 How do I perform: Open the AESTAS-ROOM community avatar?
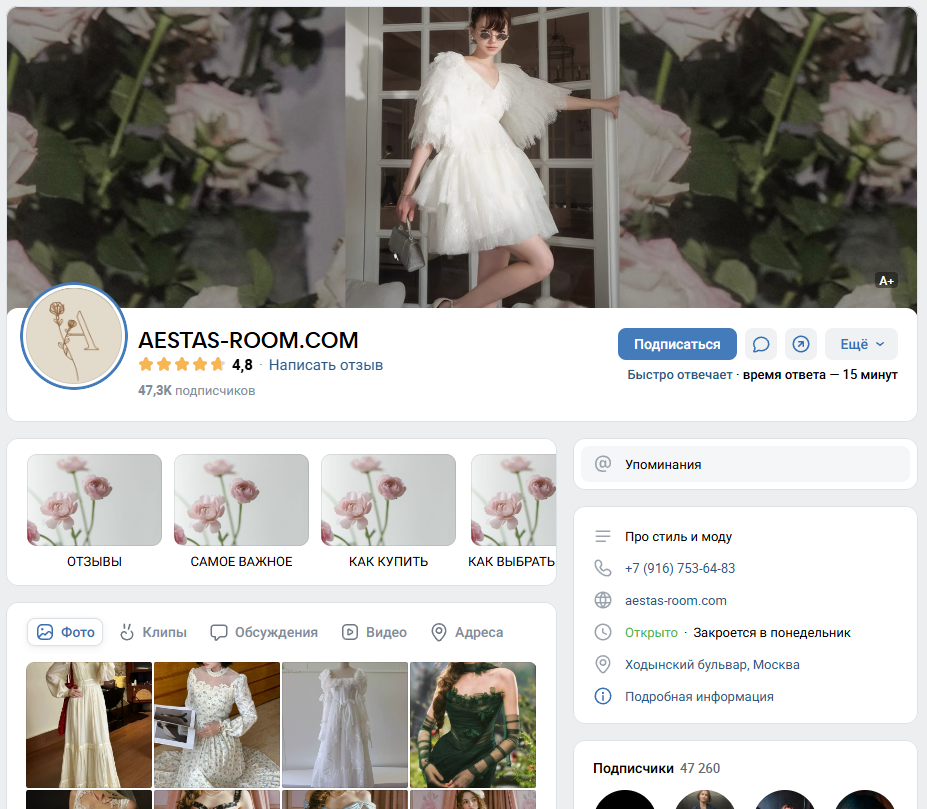point(74,336)
